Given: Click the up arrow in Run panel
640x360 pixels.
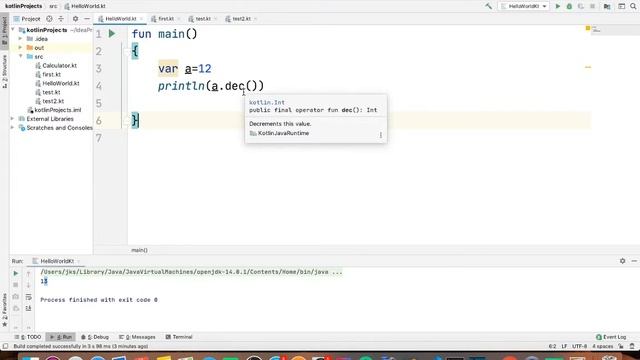Looking at the screenshot, I should pyautogui.click(x=29, y=273).
